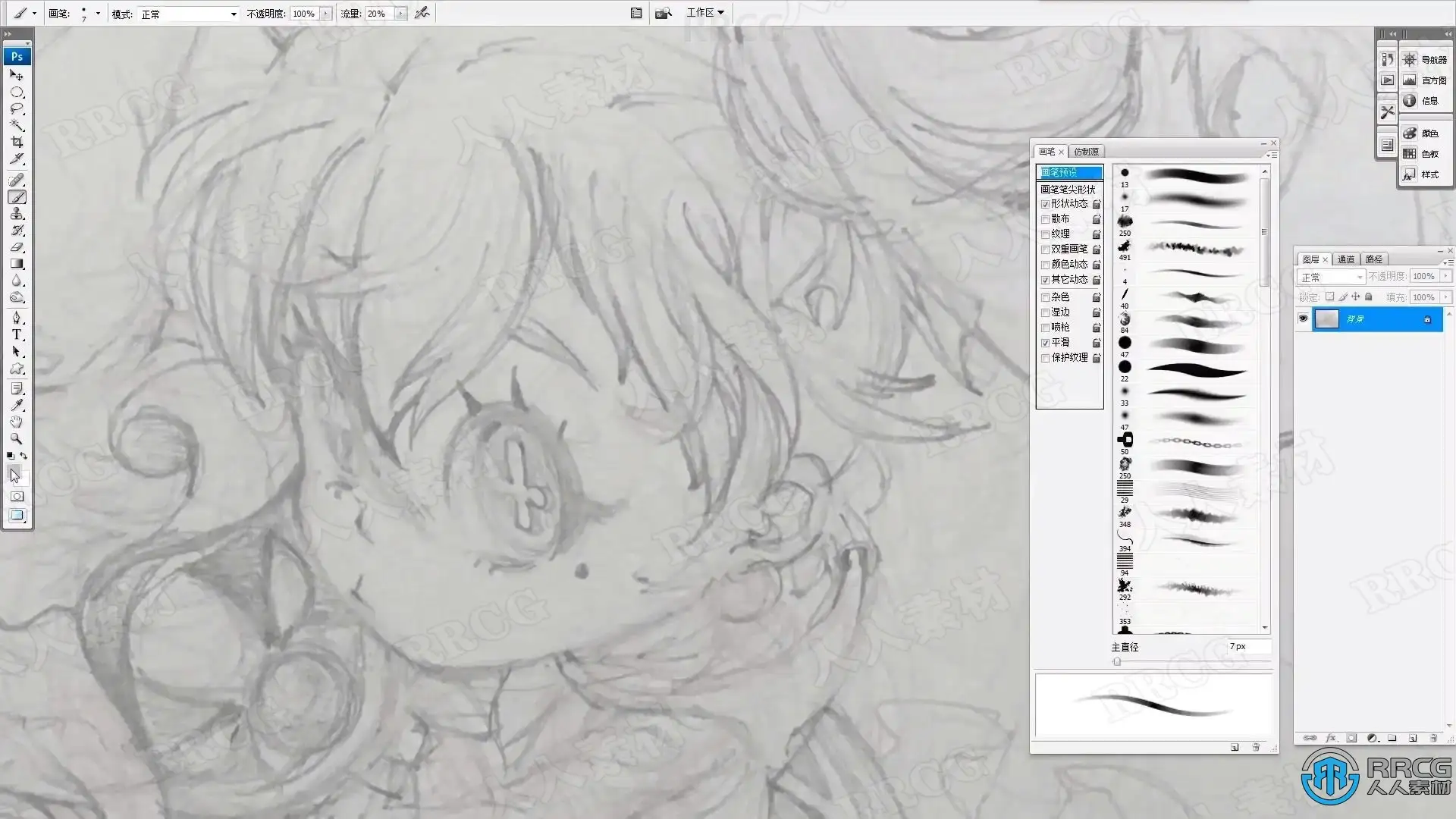Select the Magic Wand tool
Image resolution: width=1456 pixels, height=819 pixels.
(17, 125)
